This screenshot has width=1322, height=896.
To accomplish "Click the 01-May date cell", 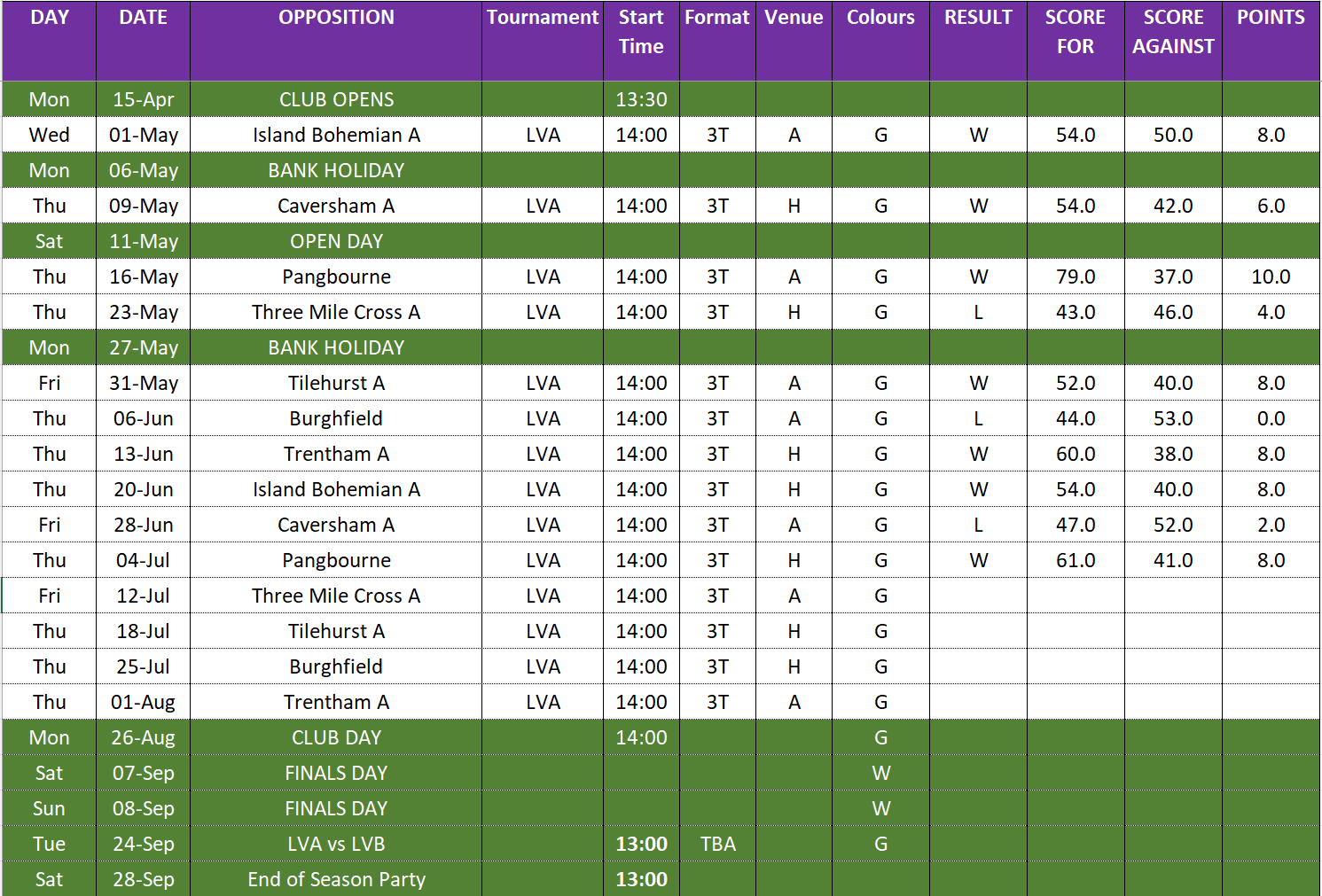I will tap(143, 135).
